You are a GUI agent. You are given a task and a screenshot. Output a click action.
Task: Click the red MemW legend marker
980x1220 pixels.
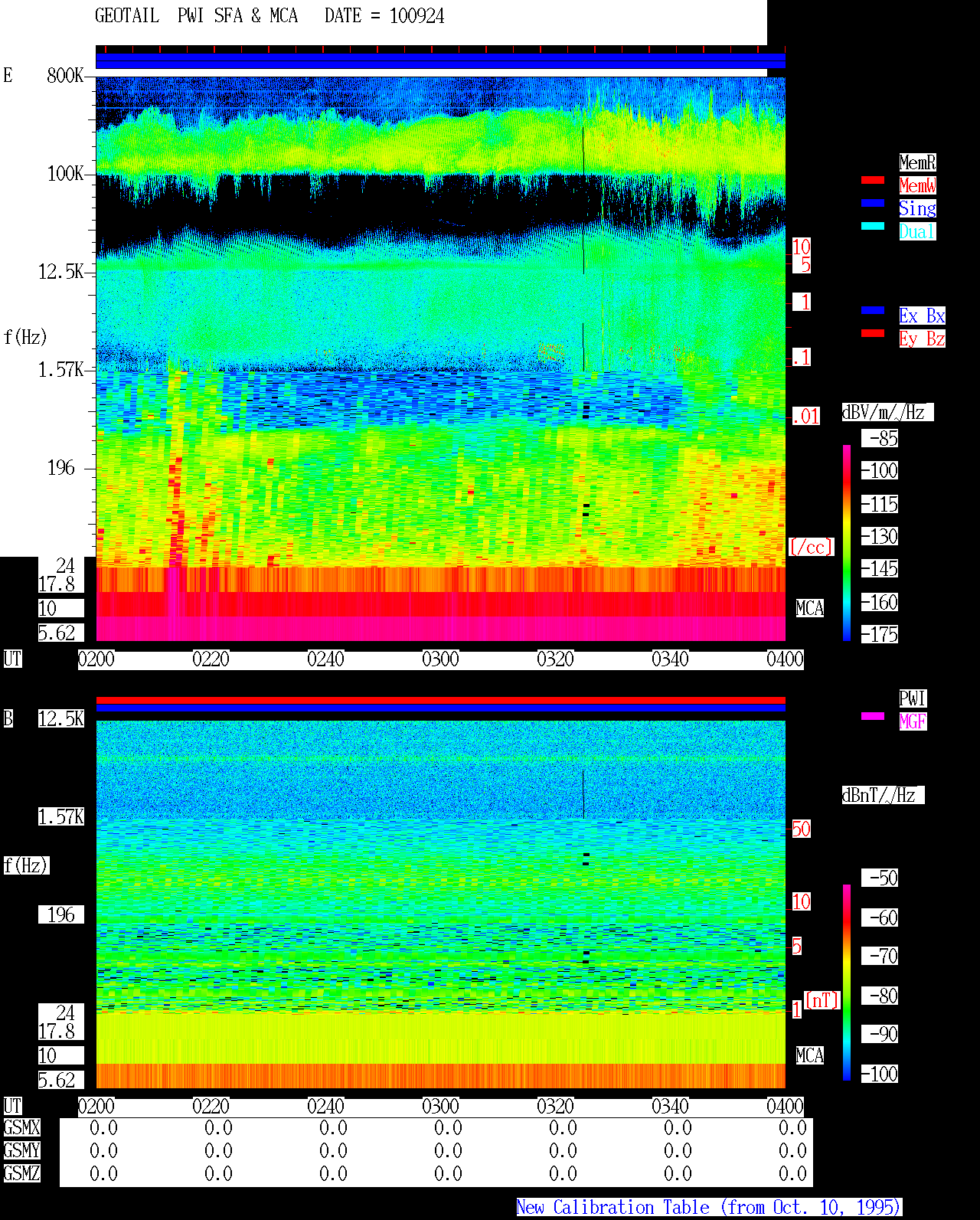(873, 180)
